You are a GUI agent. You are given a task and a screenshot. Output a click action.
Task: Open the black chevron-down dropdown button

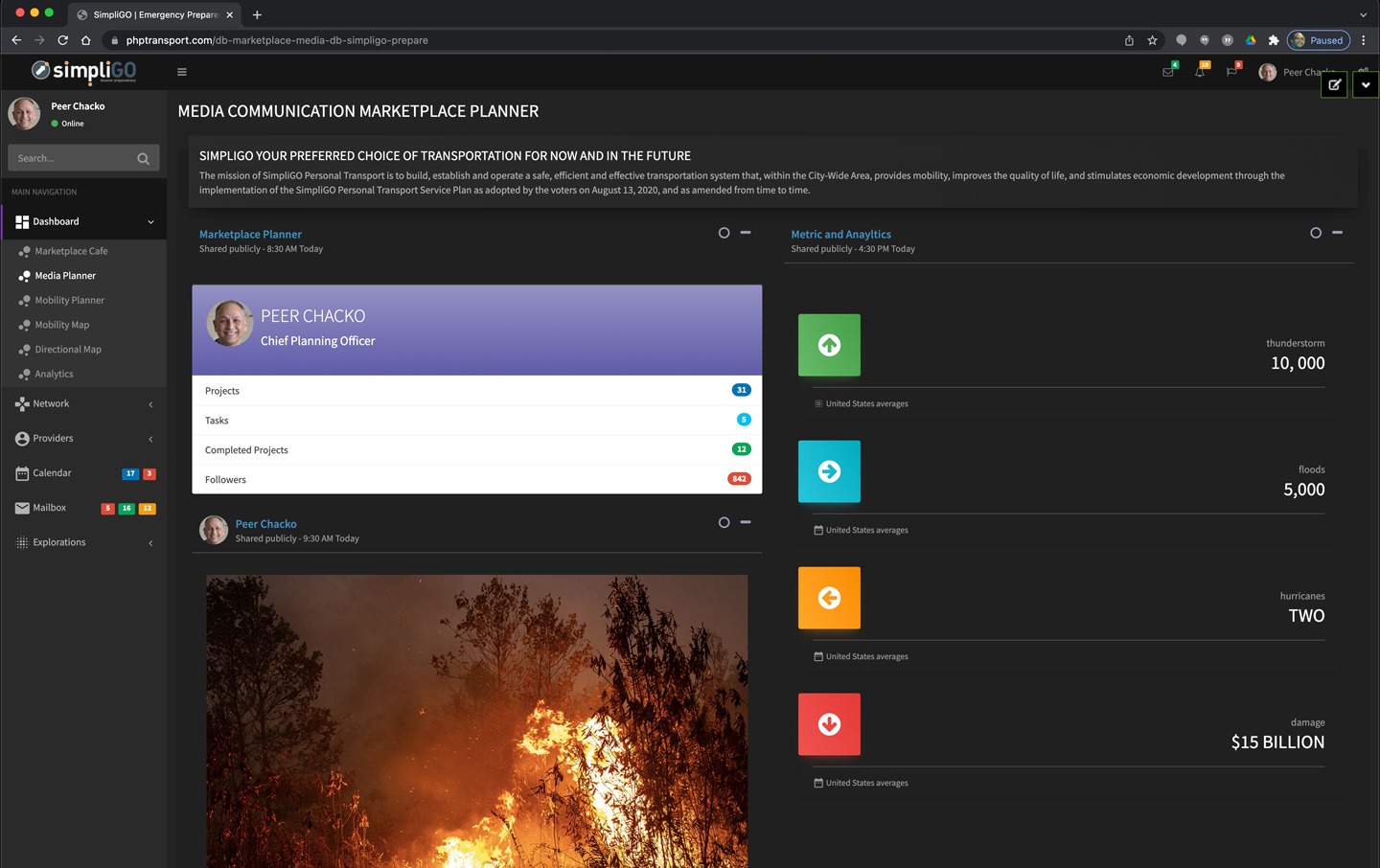pyautogui.click(x=1366, y=84)
